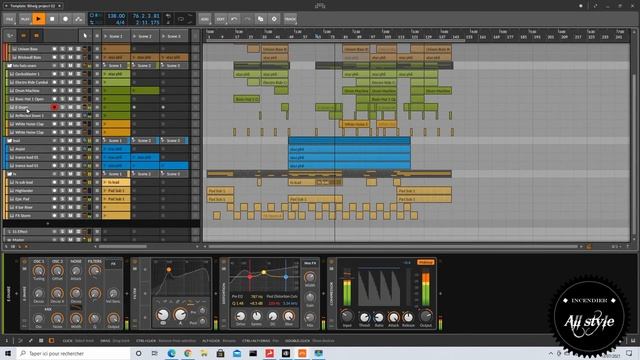Click the Undo arrow in the toolbar

click(x=234, y=19)
